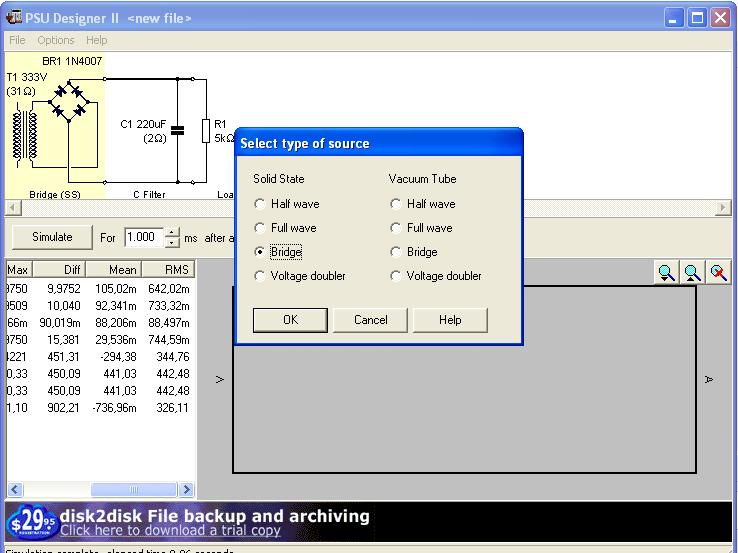Image resolution: width=738 pixels, height=553 pixels.
Task: Increase simulation time with up stepper arrow
Action: tap(172, 232)
